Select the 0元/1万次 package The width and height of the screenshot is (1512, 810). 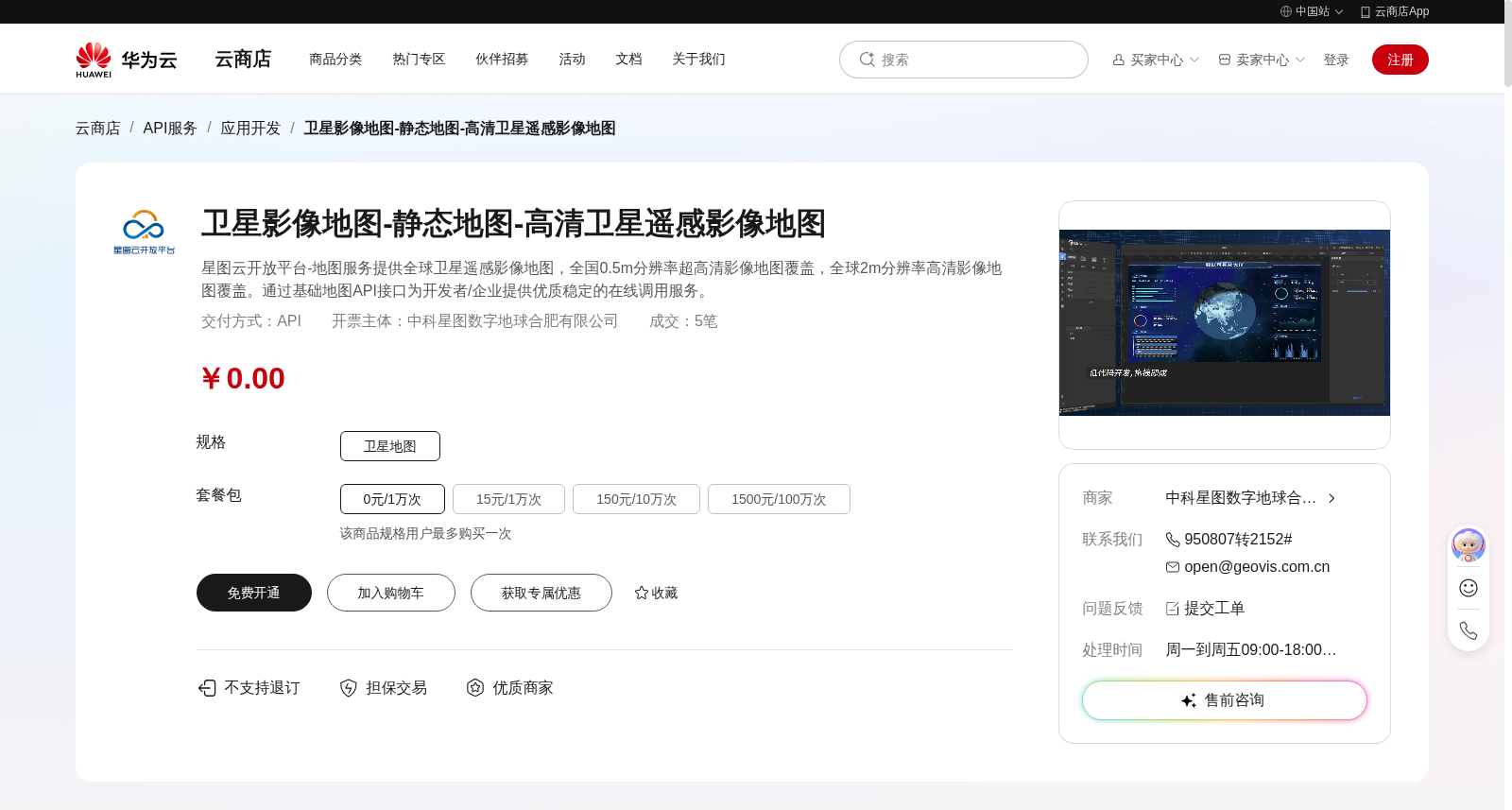392,499
